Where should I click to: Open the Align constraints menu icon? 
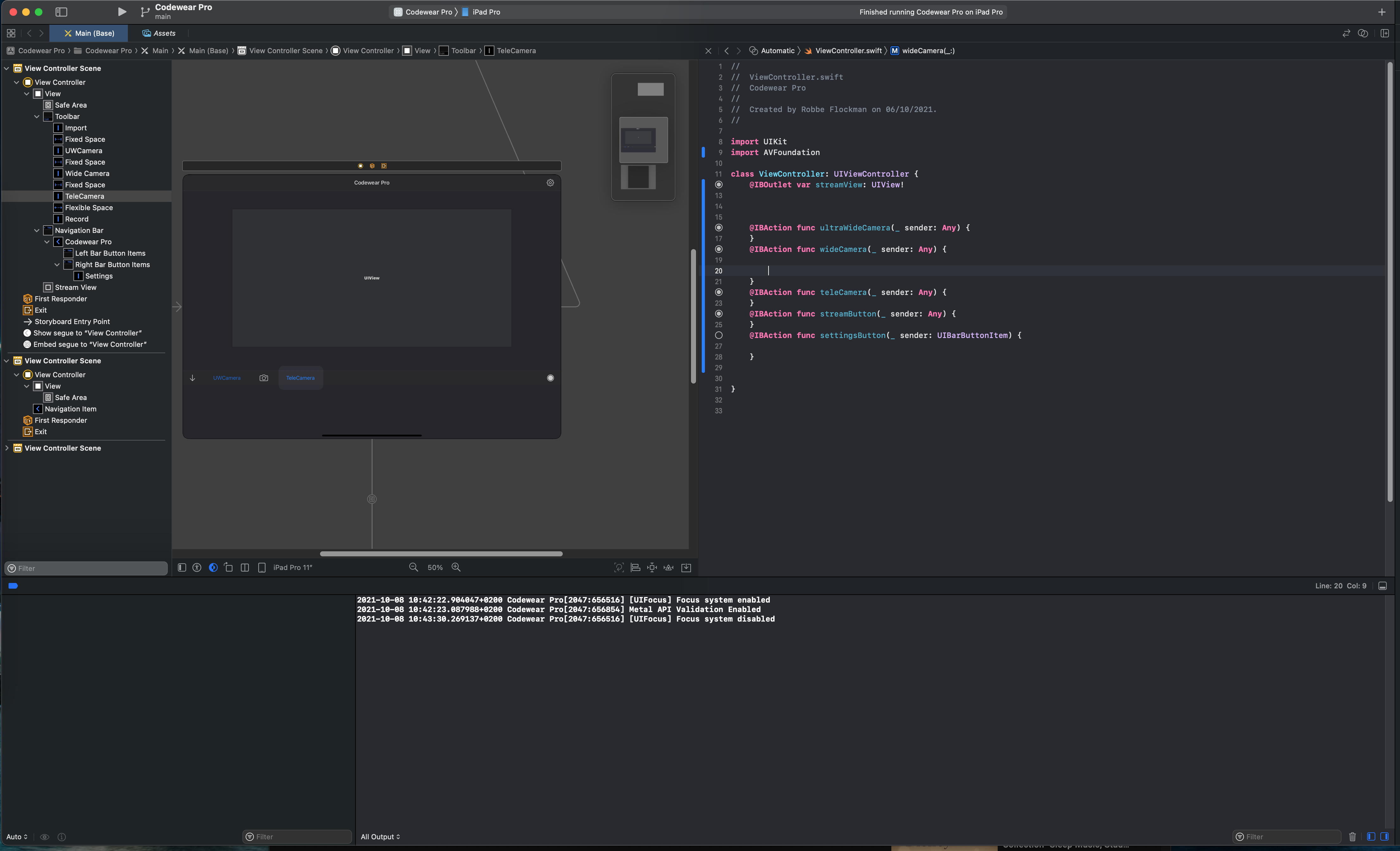pyautogui.click(x=635, y=567)
